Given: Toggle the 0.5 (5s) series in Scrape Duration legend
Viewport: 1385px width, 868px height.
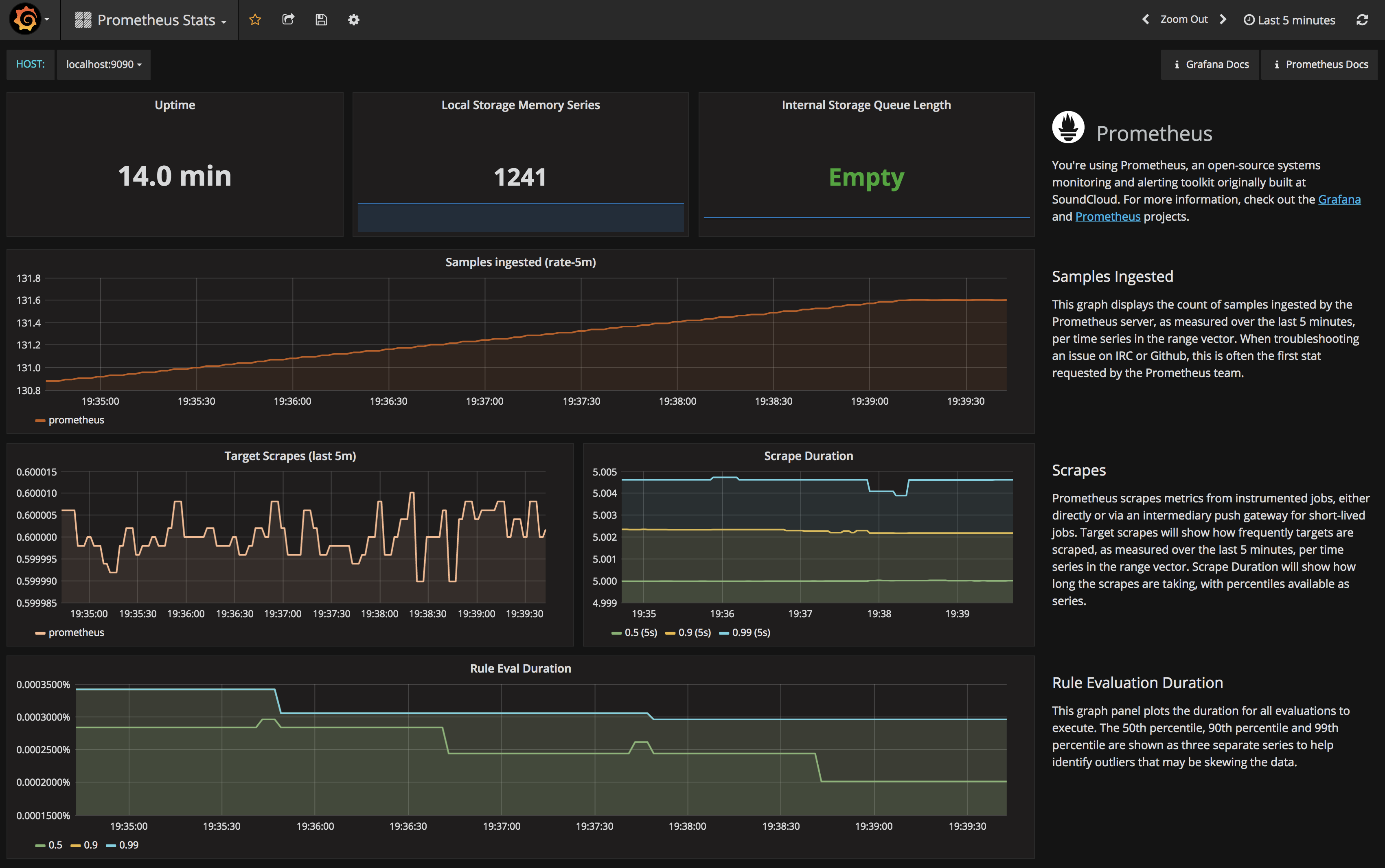Looking at the screenshot, I should pyautogui.click(x=640, y=632).
